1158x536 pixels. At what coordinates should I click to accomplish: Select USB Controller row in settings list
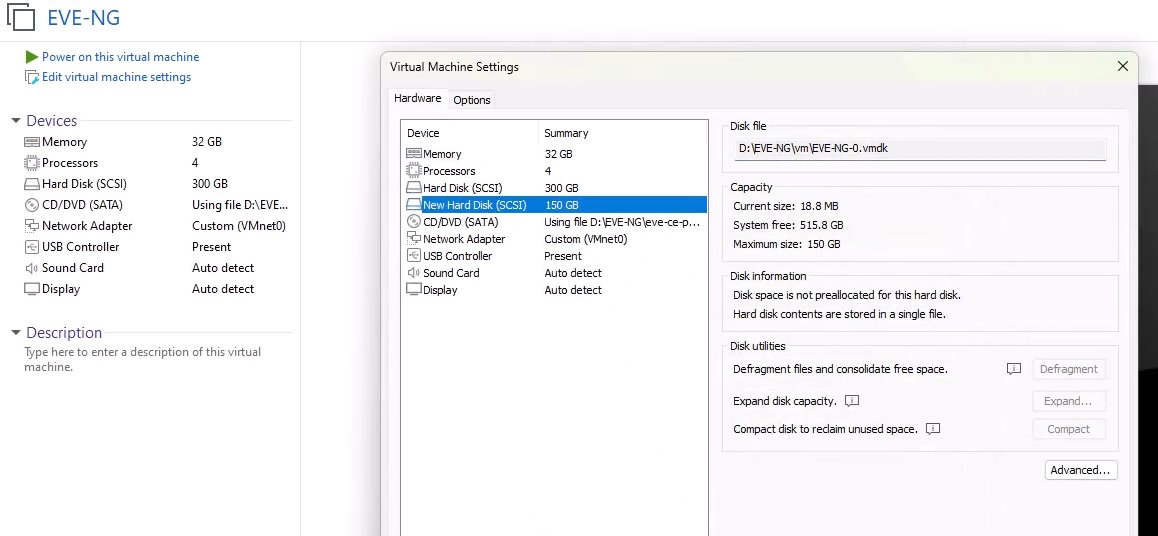click(554, 256)
